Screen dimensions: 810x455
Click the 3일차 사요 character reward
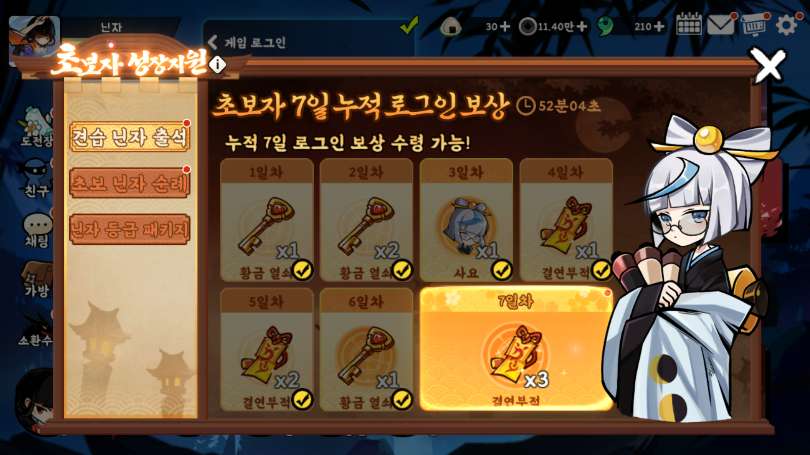click(466, 220)
